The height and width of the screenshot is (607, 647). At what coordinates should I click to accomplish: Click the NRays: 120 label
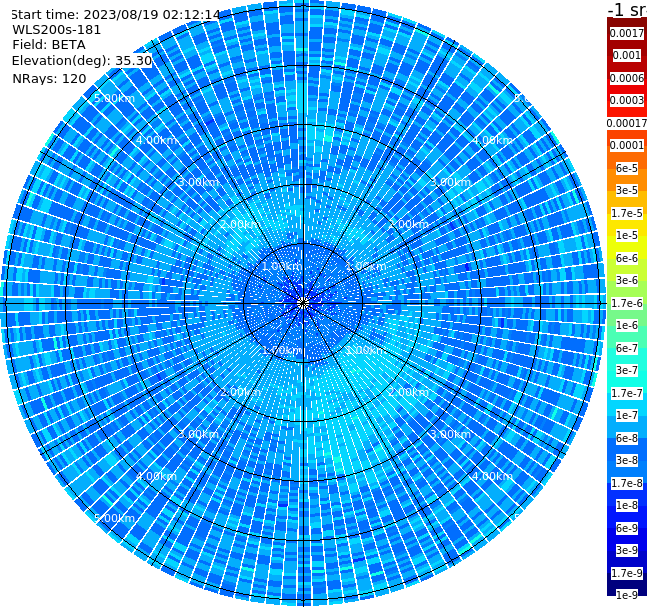pyautogui.click(x=49, y=78)
